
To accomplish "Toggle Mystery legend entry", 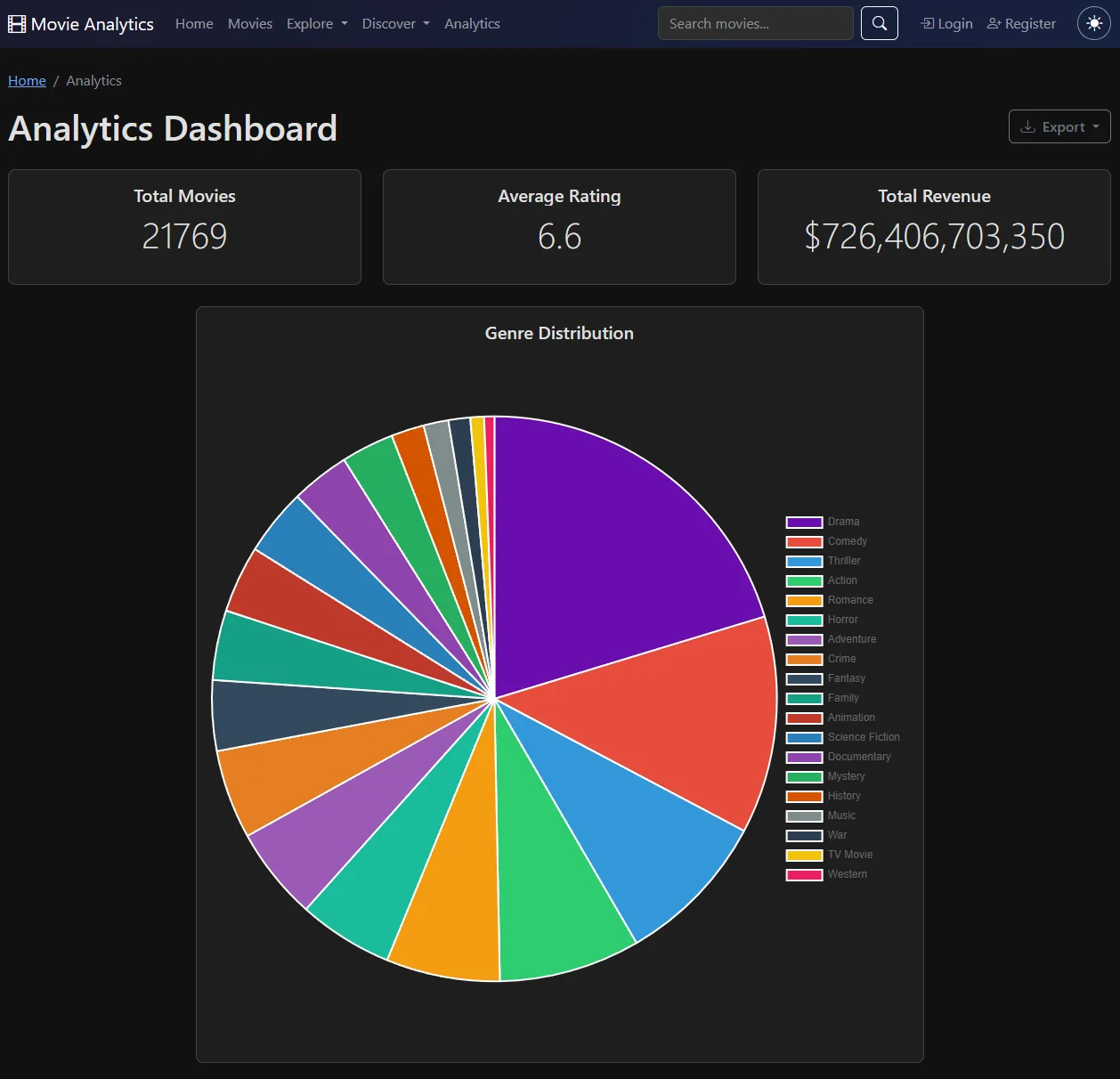I will tap(825, 777).
